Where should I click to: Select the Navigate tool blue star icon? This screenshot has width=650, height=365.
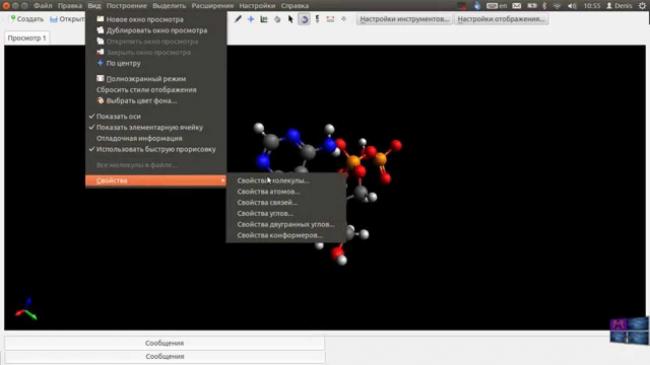click(x=251, y=19)
